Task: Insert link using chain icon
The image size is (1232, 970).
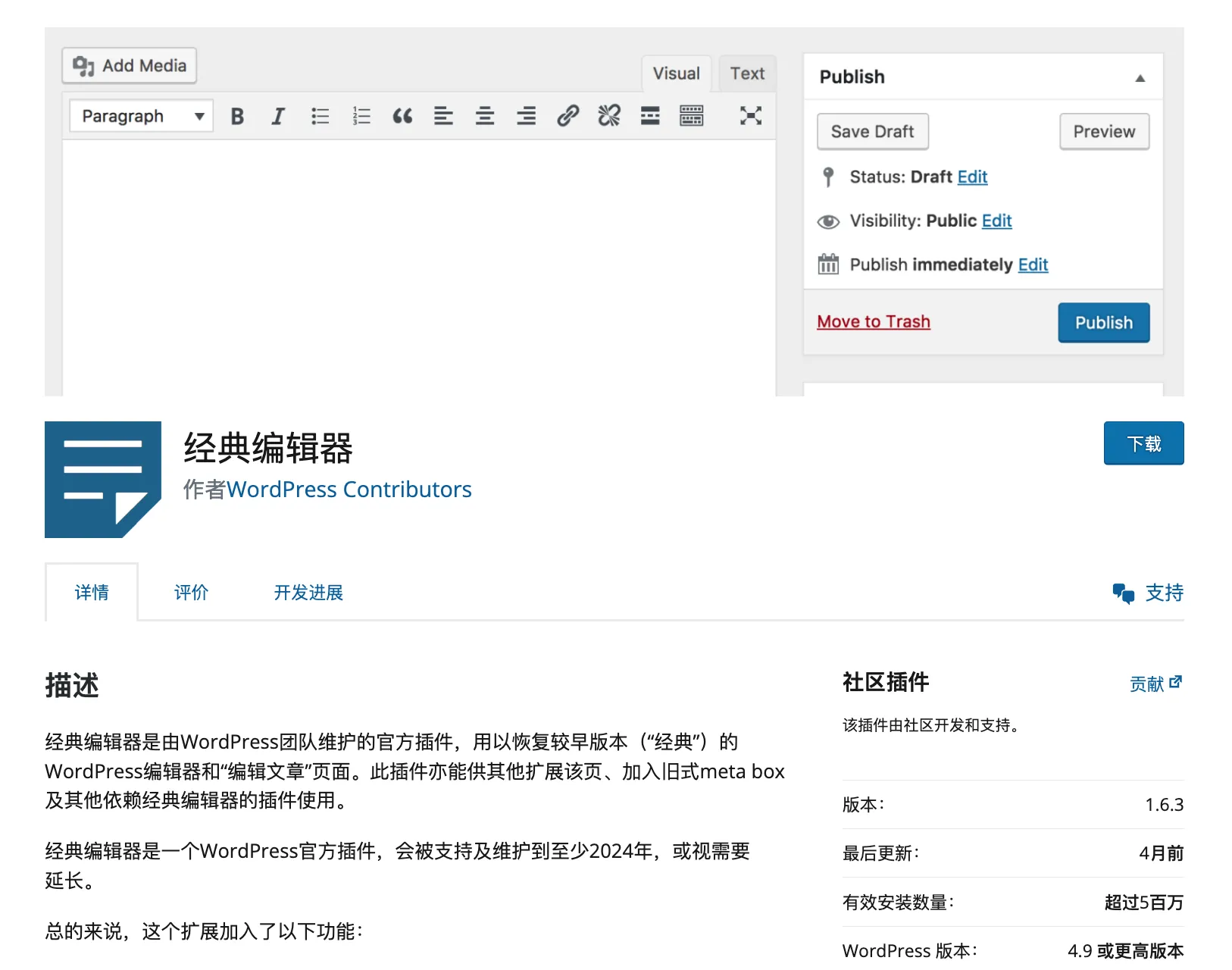Action: 568,116
